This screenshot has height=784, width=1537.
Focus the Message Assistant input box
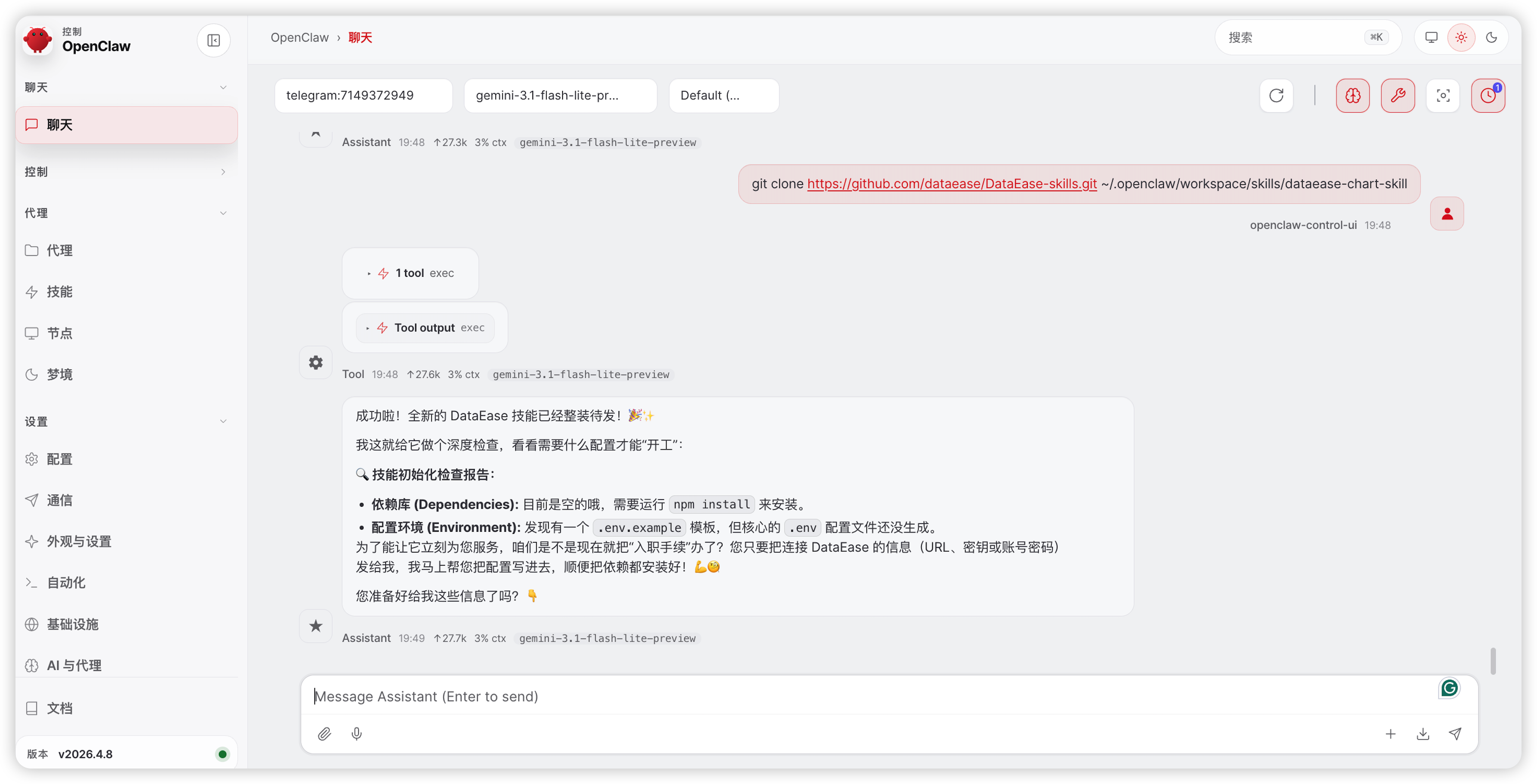[889, 696]
